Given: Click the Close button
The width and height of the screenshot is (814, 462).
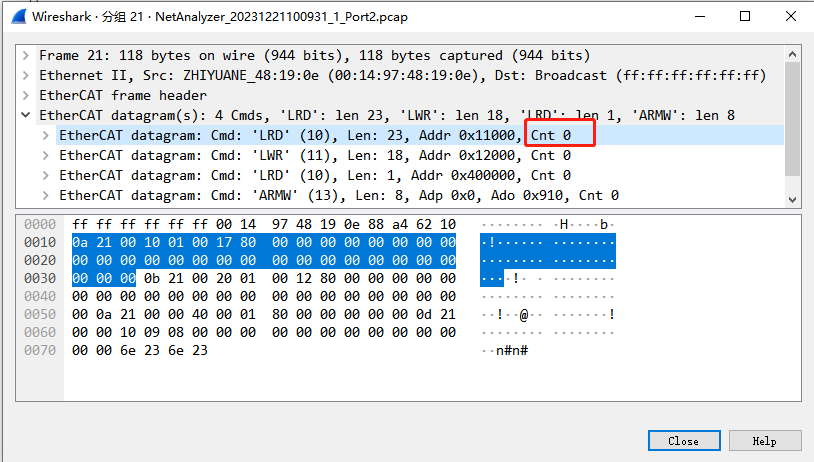Looking at the screenshot, I should (x=684, y=441).
